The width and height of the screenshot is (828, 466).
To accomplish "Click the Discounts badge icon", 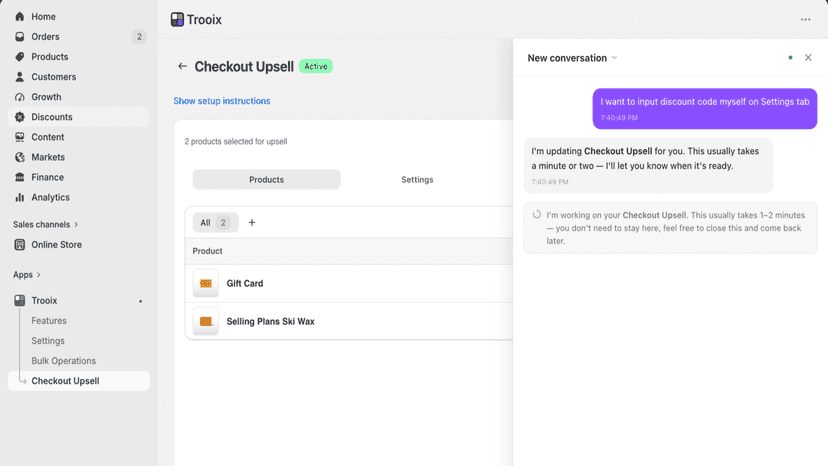I will coord(20,117).
